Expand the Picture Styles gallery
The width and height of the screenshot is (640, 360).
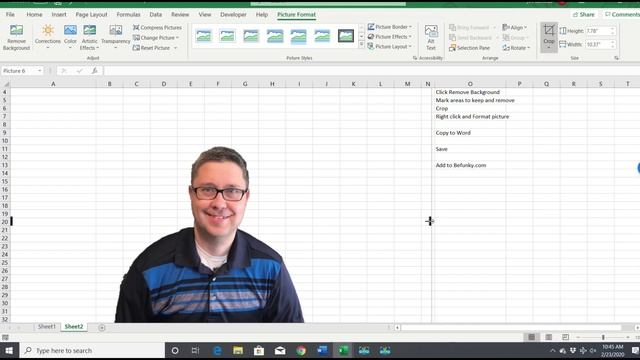click(361, 45)
